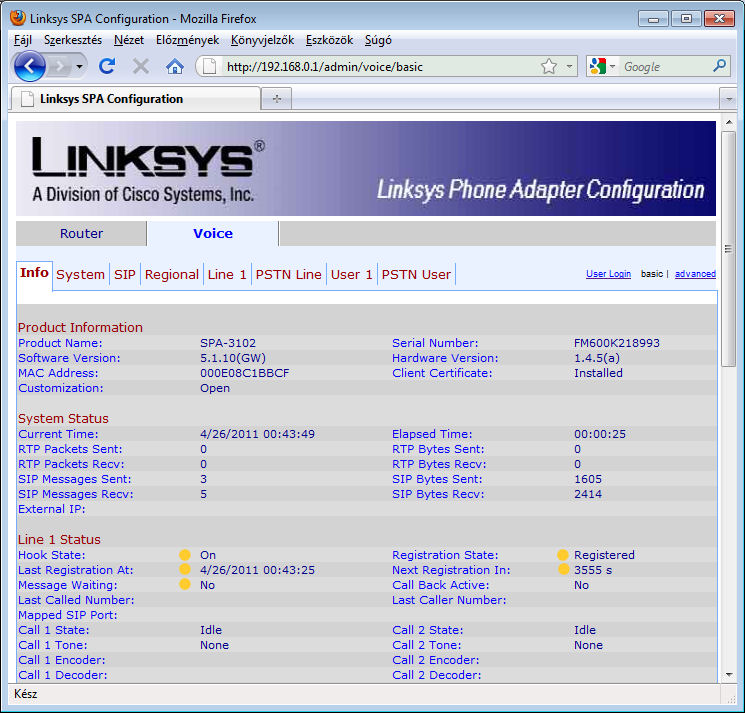Image resolution: width=745 pixels, height=713 pixels.
Task: Open the Szerkesztés menu
Action: [73, 40]
